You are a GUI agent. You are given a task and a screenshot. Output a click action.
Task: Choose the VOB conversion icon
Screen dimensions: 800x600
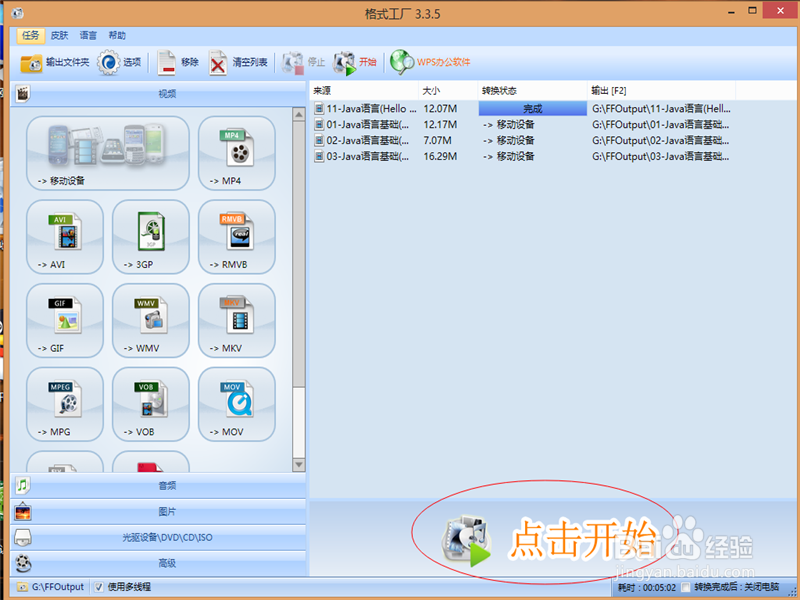pos(151,404)
